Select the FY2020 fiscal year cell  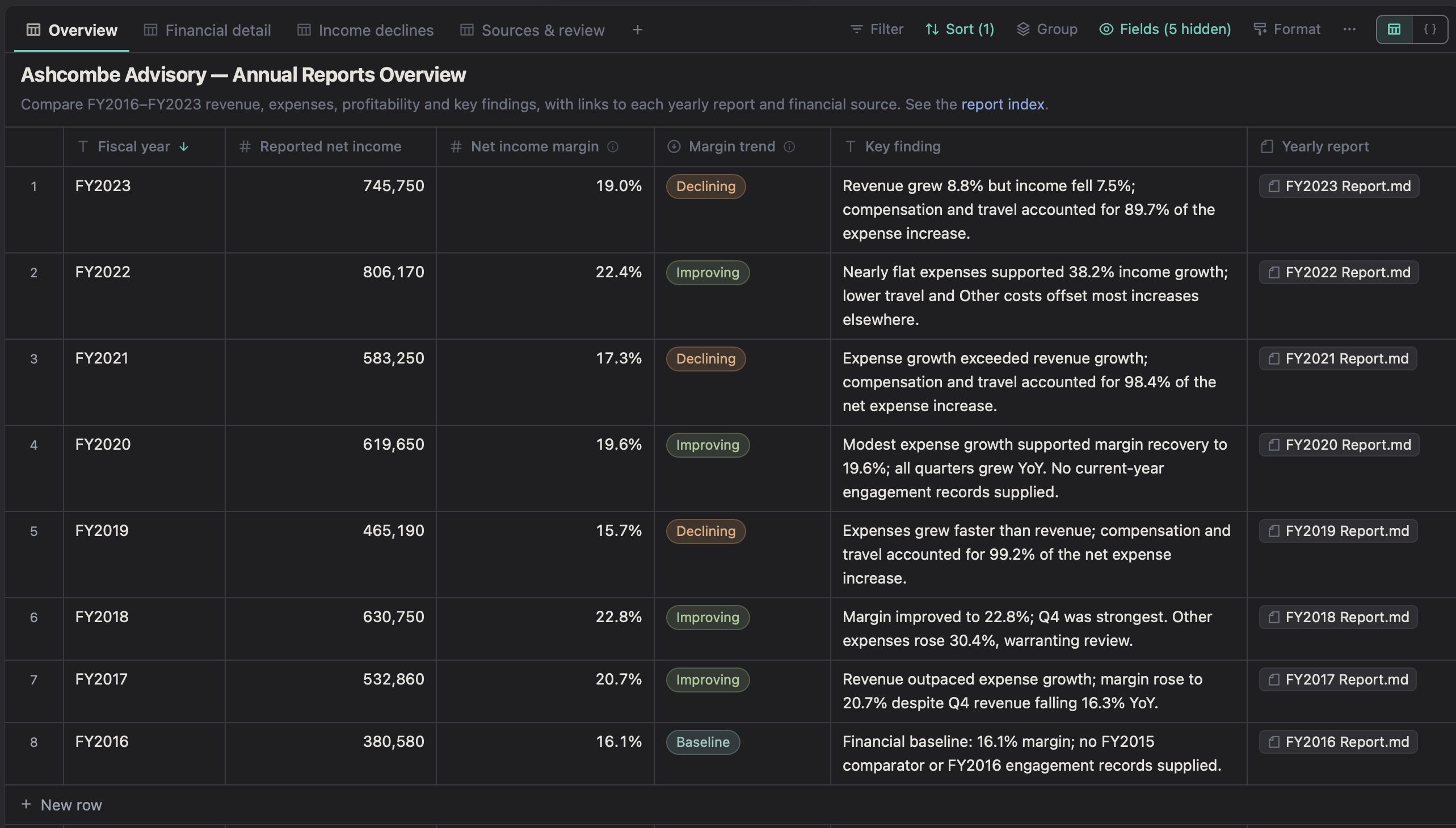(144, 468)
